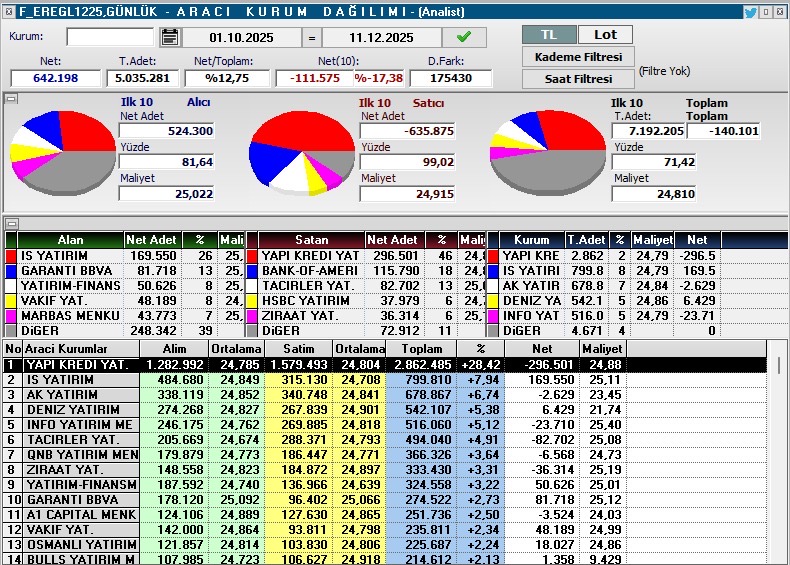Screen dimensions: 790x565
Task: Open Kademe Filtresi filter
Action: pos(578,56)
